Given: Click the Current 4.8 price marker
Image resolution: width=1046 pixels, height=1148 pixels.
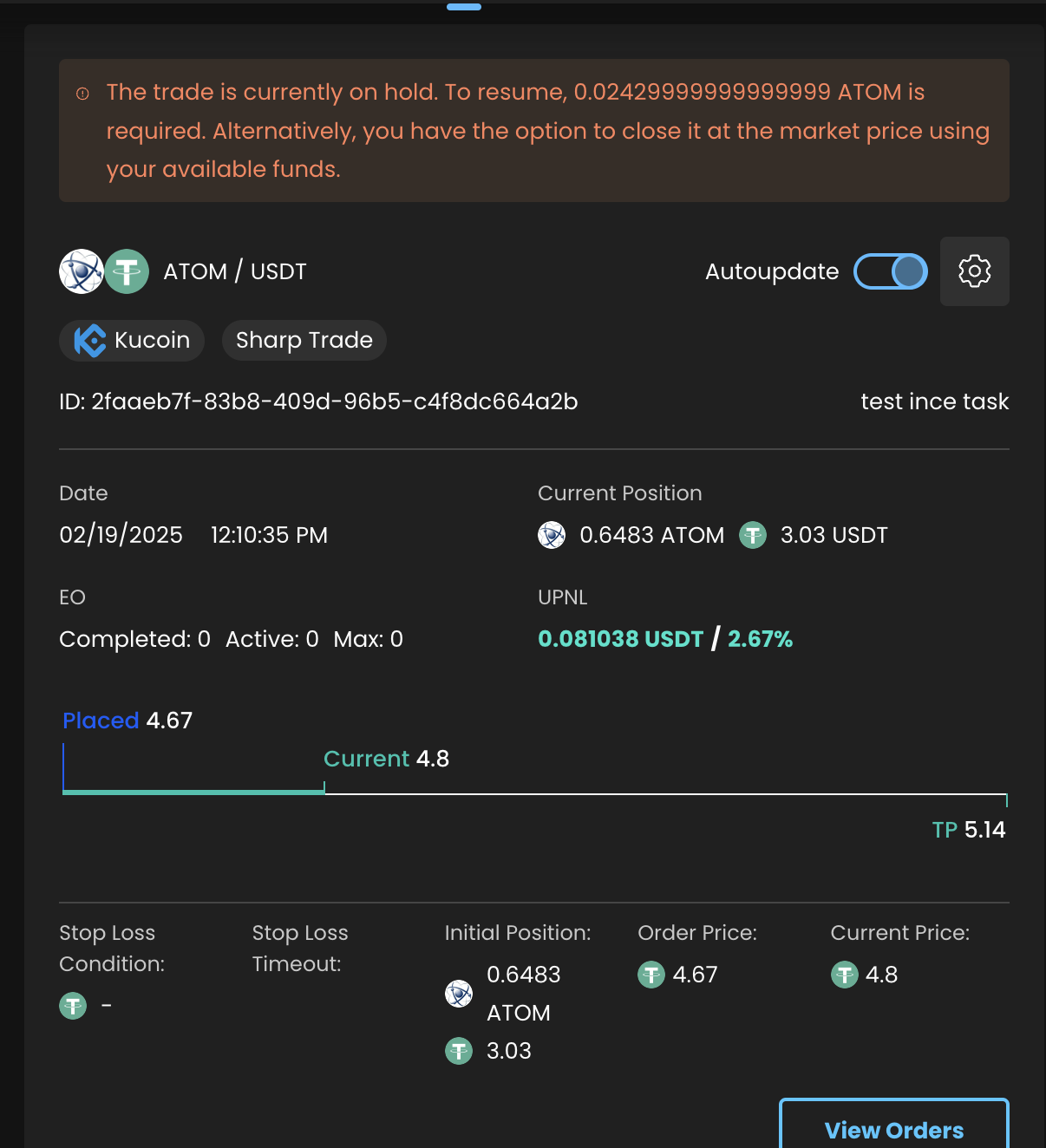Looking at the screenshot, I should [x=386, y=759].
